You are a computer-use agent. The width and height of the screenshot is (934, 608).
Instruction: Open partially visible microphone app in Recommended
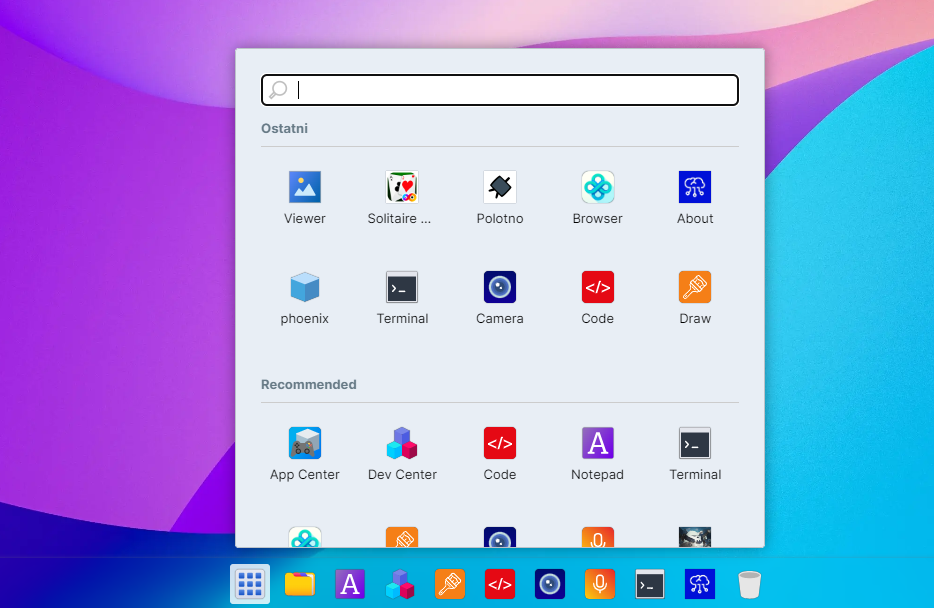click(597, 537)
